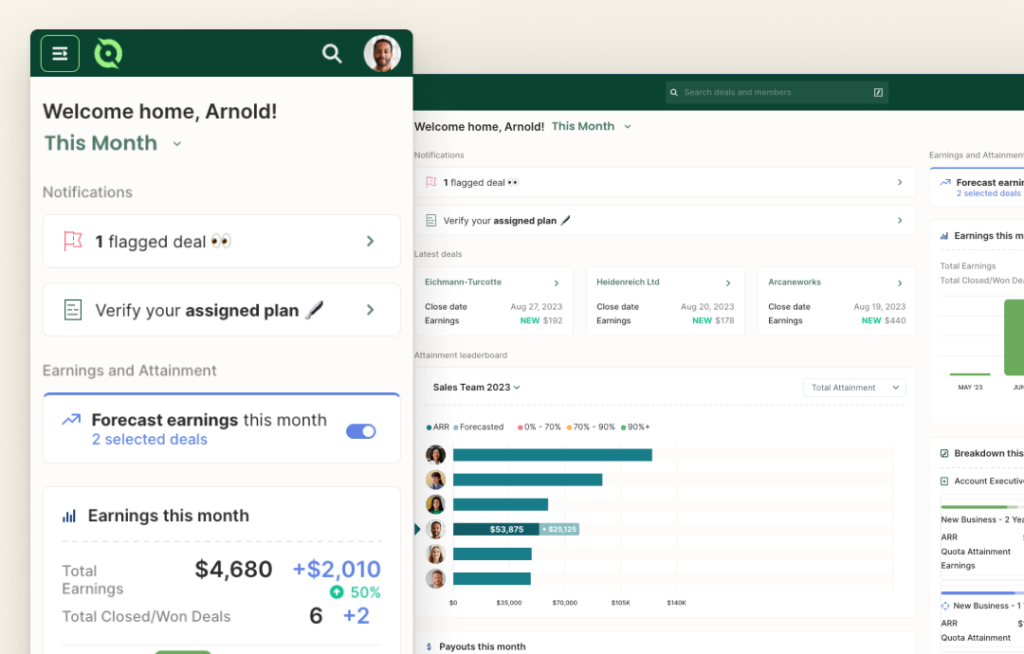The image size is (1024, 654).
Task: Expand the Account Executive plus box
Action: (944, 482)
